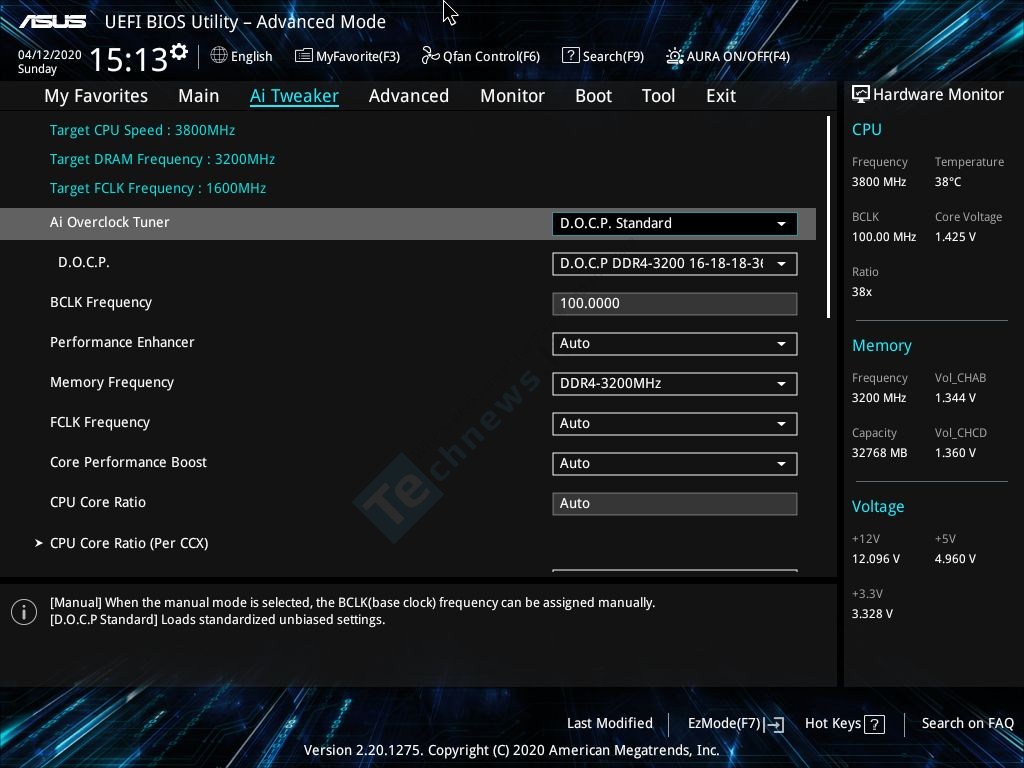Click Core Voltage value 1.425 V

[955, 237]
